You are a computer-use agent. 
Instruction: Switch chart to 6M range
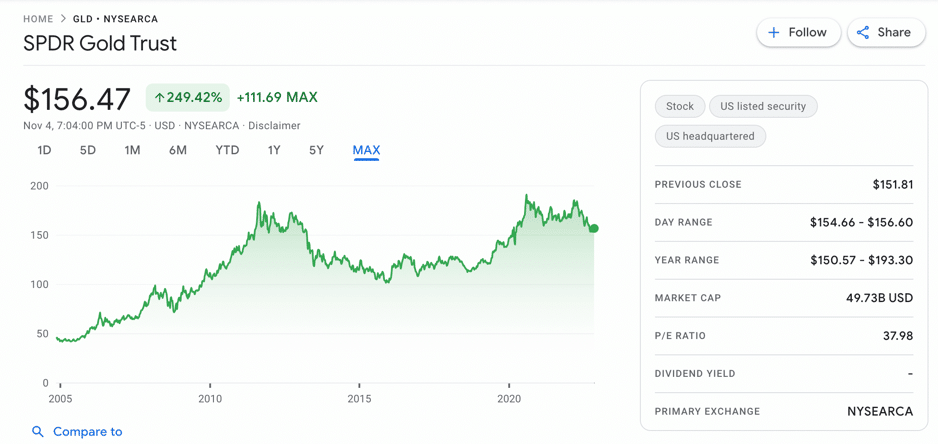pyautogui.click(x=178, y=150)
